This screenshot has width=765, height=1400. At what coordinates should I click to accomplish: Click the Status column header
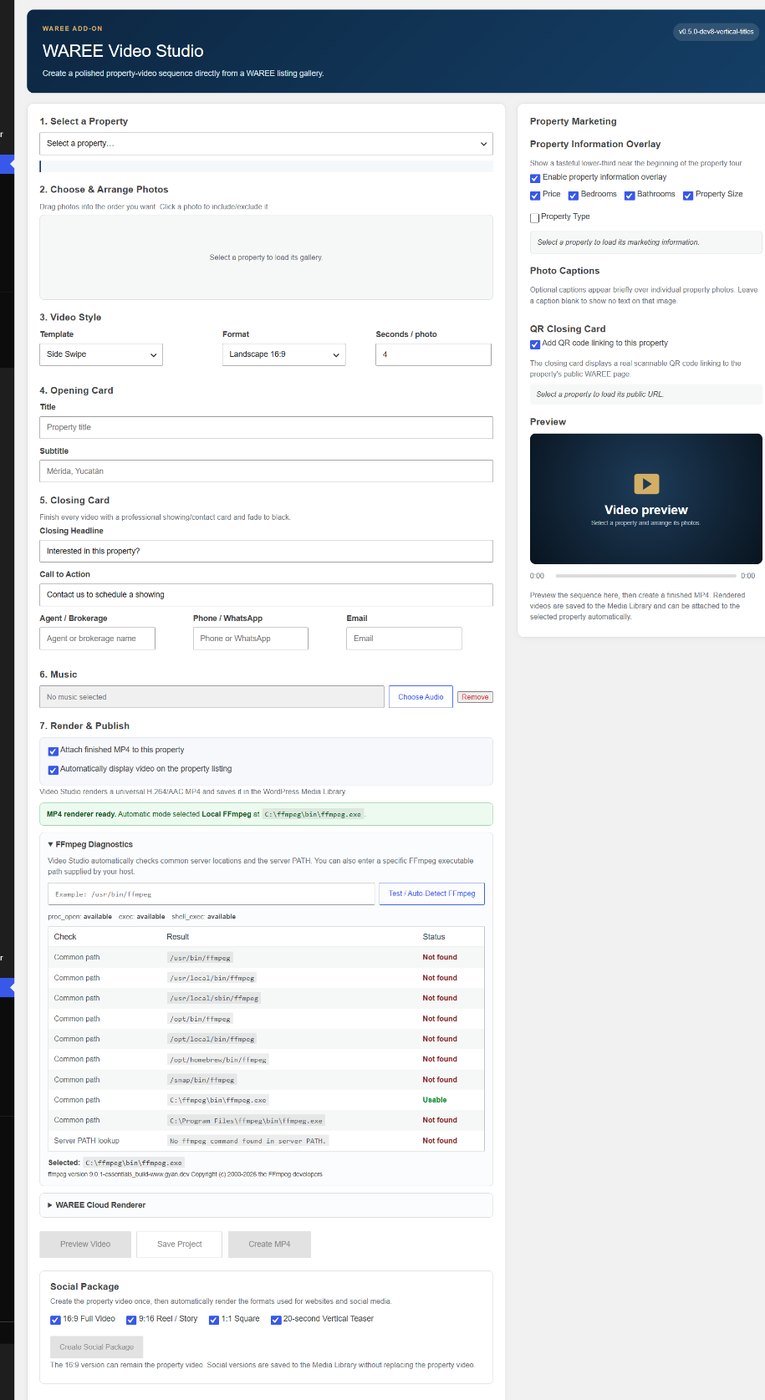point(434,937)
